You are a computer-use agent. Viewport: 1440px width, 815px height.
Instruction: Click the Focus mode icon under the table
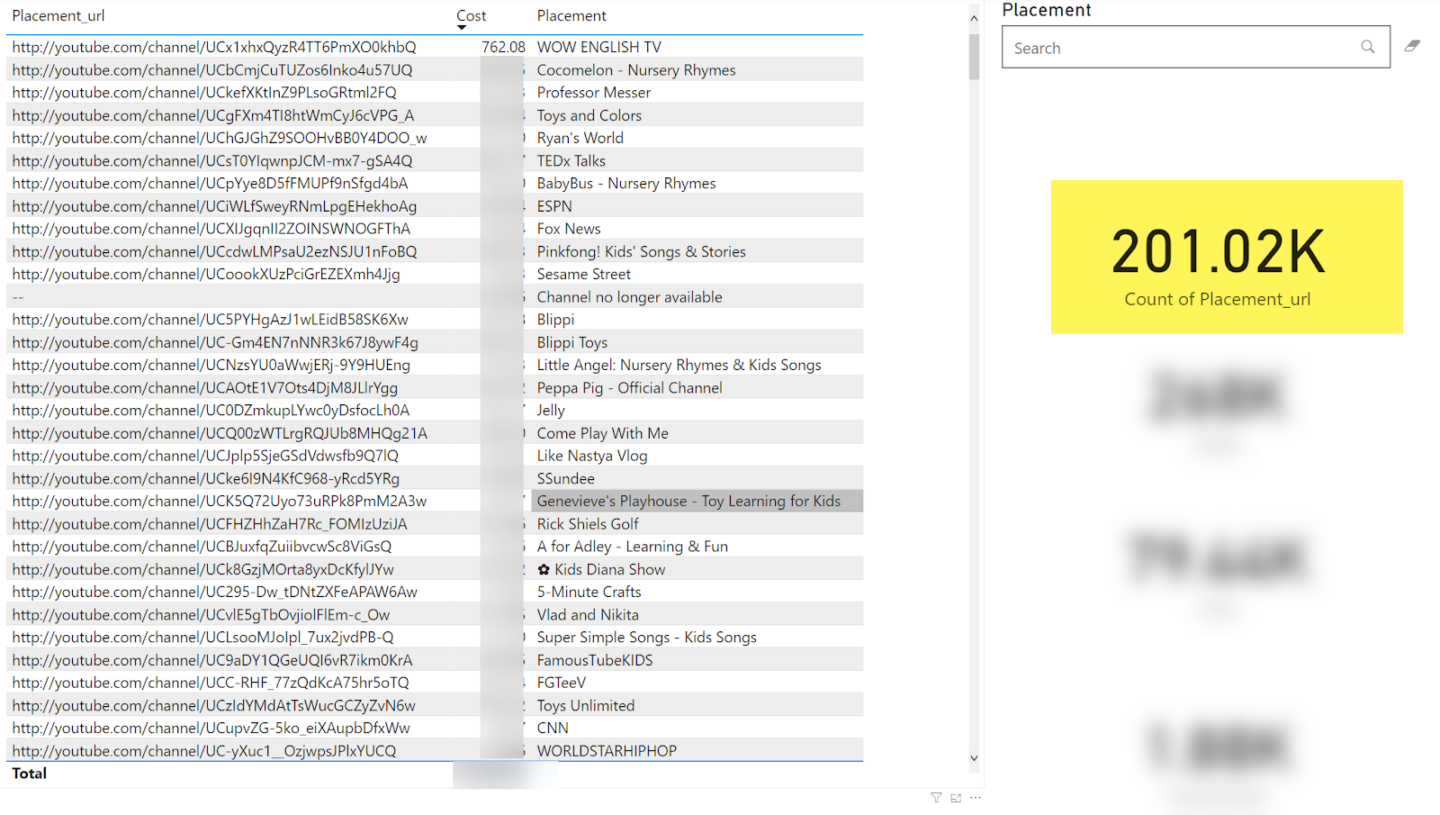pos(956,797)
